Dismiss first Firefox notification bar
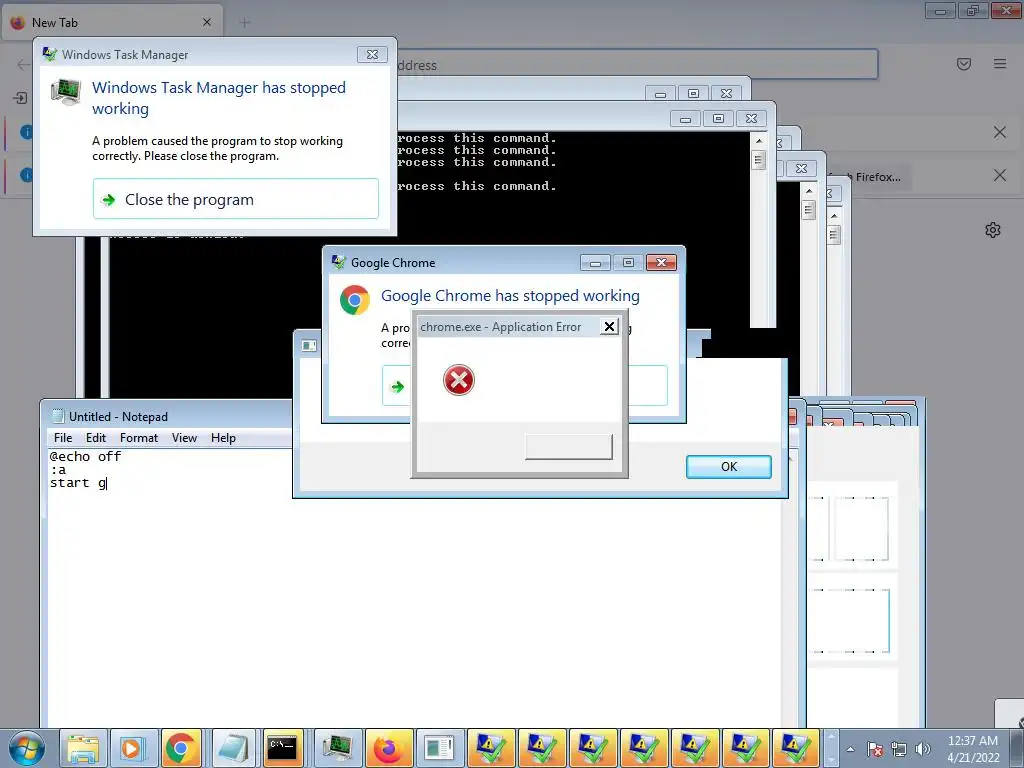The image size is (1024, 768). tap(999, 133)
